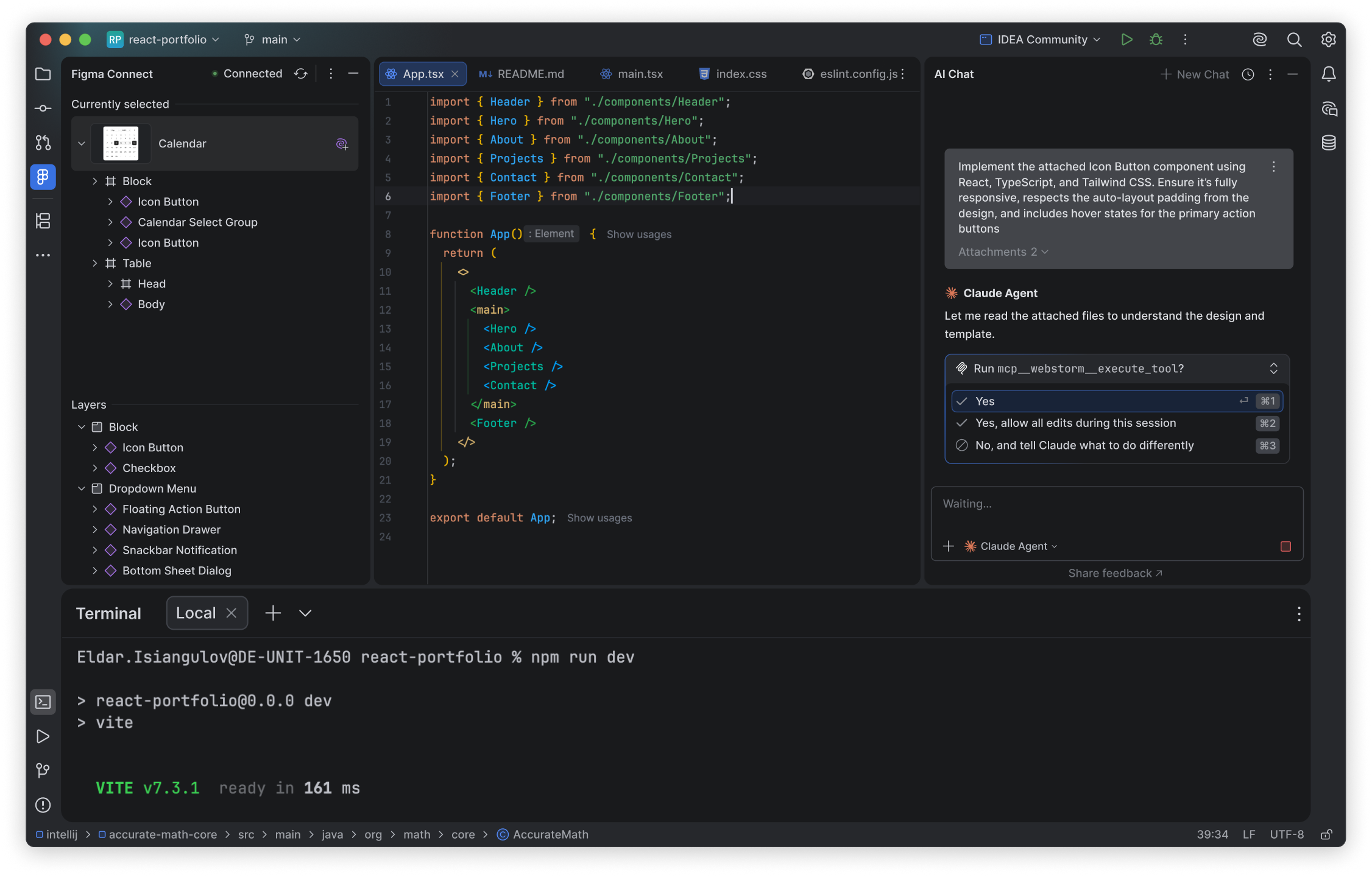Start a New Chat
Screen dimensions: 1372x877
(x=1195, y=74)
